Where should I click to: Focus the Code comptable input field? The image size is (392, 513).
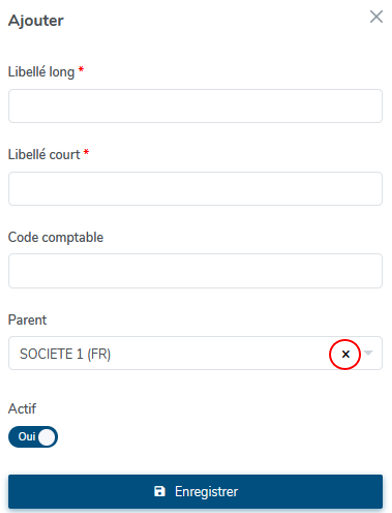[195, 271]
